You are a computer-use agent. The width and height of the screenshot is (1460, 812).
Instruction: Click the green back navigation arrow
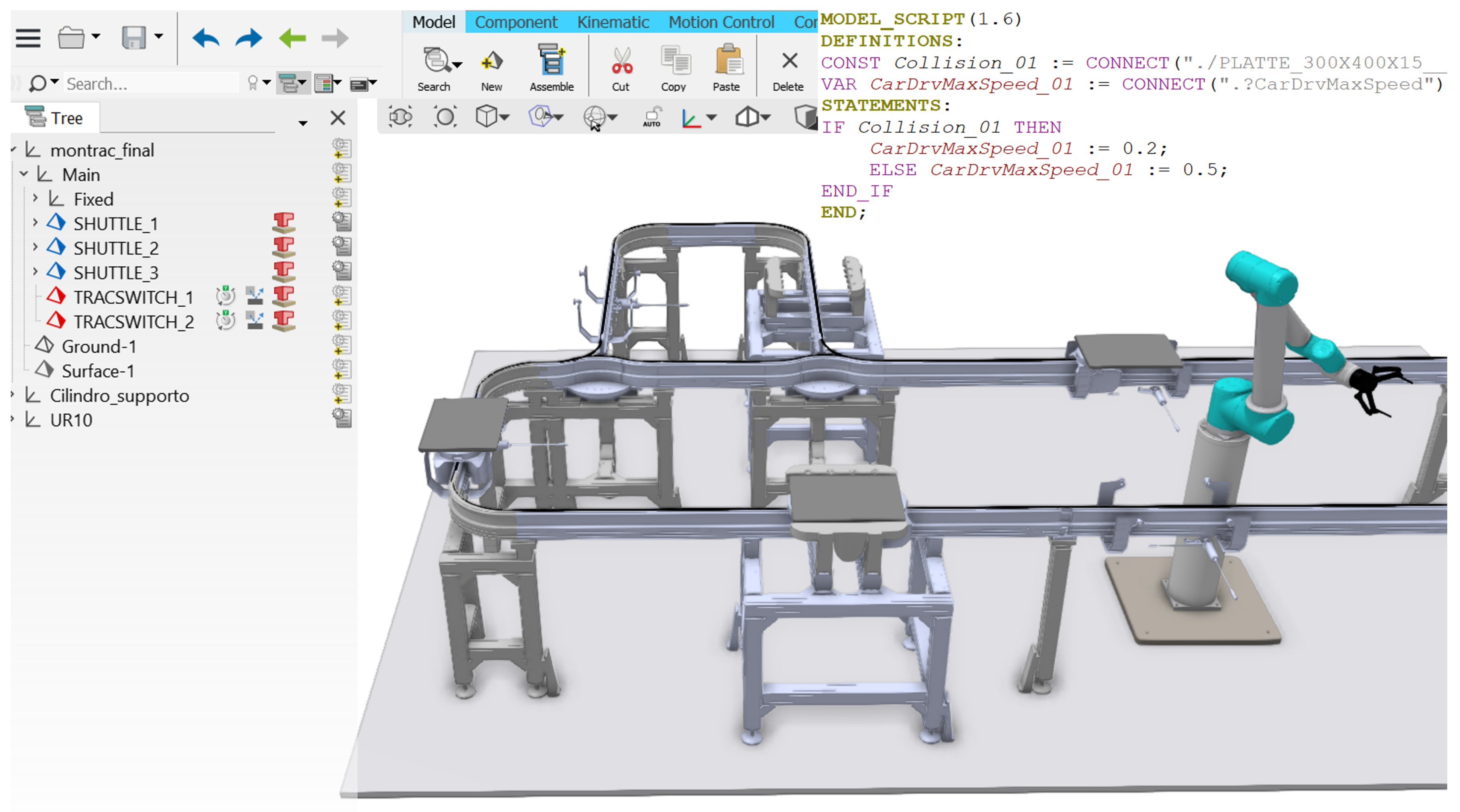293,39
